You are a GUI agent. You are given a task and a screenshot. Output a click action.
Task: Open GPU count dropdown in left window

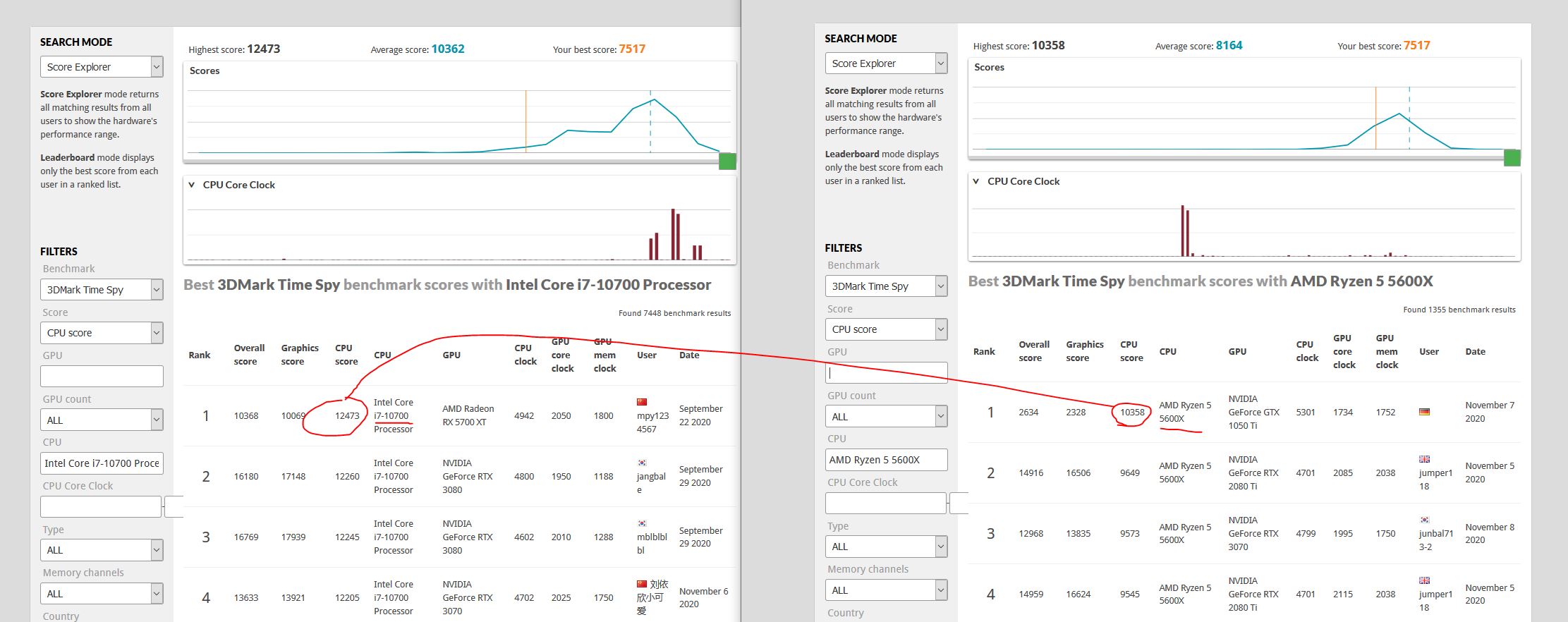tap(102, 420)
